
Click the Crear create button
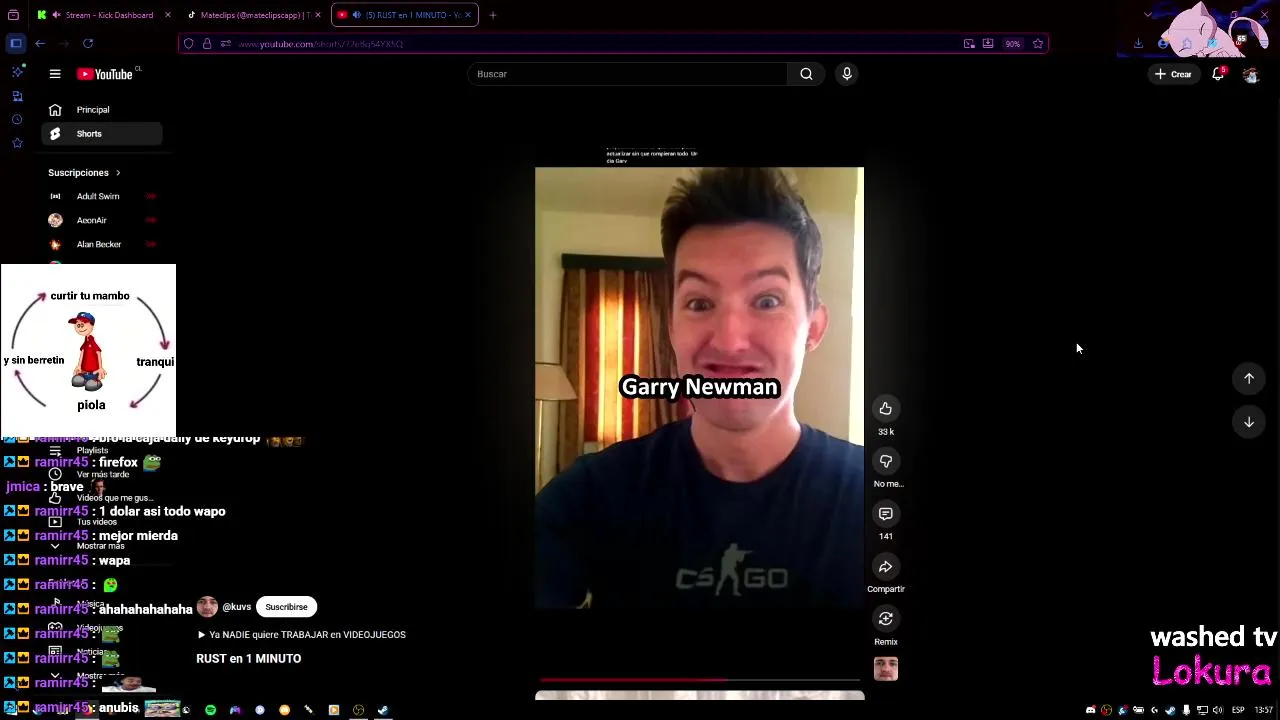click(x=1173, y=74)
